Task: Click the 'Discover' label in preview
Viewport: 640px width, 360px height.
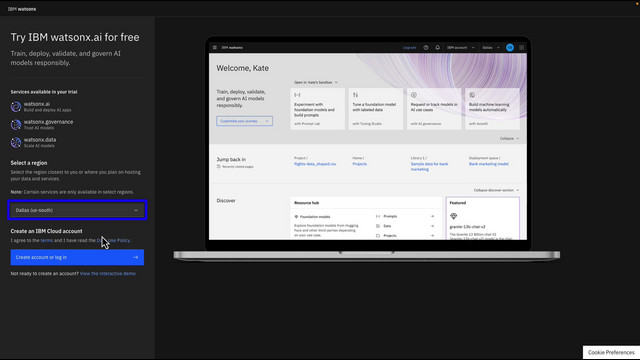Action: [x=226, y=201]
